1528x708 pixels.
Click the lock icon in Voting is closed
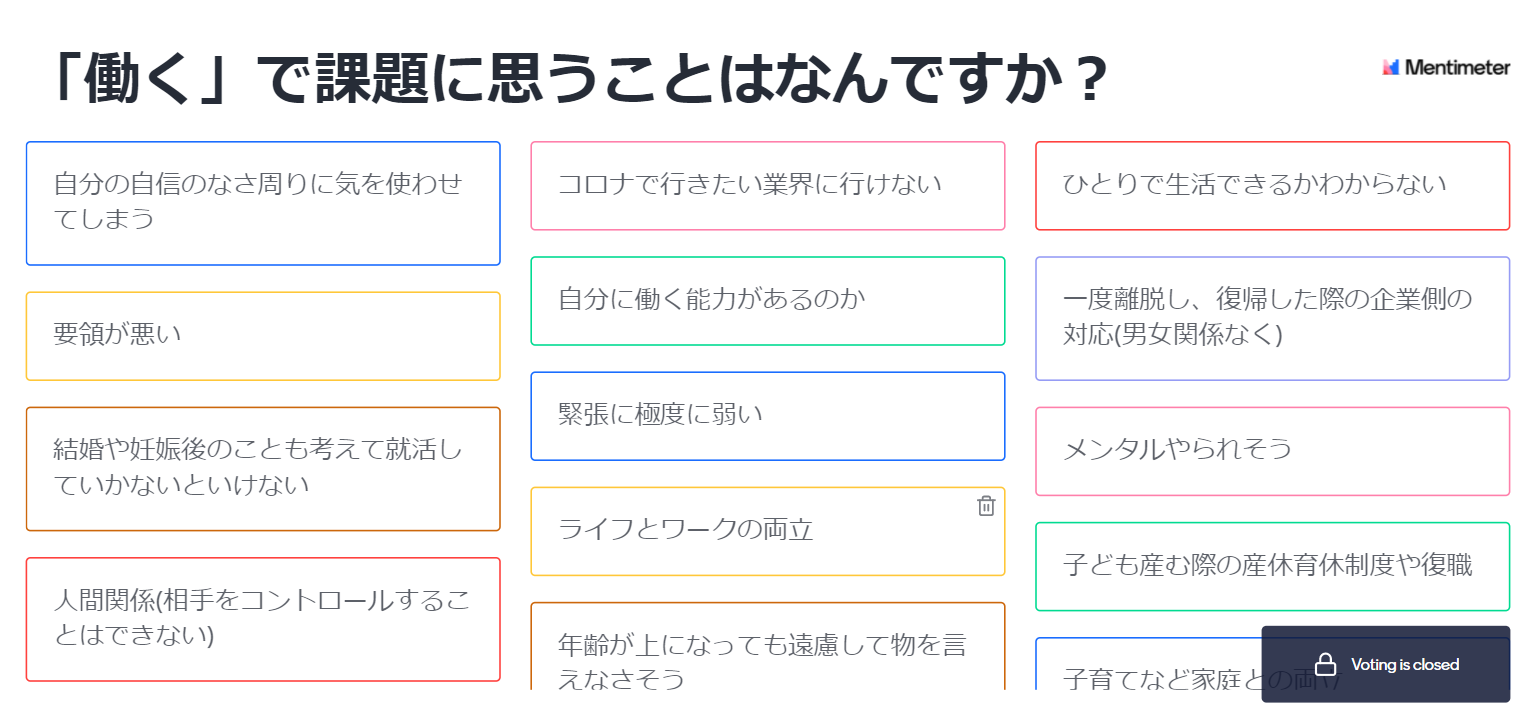pos(1326,664)
